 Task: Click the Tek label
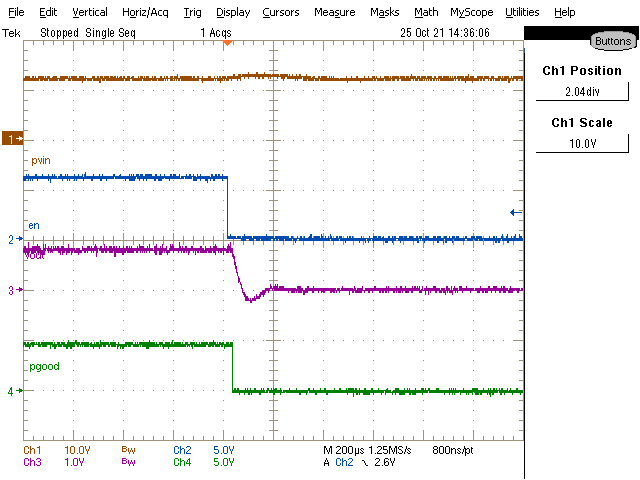click(x=11, y=33)
